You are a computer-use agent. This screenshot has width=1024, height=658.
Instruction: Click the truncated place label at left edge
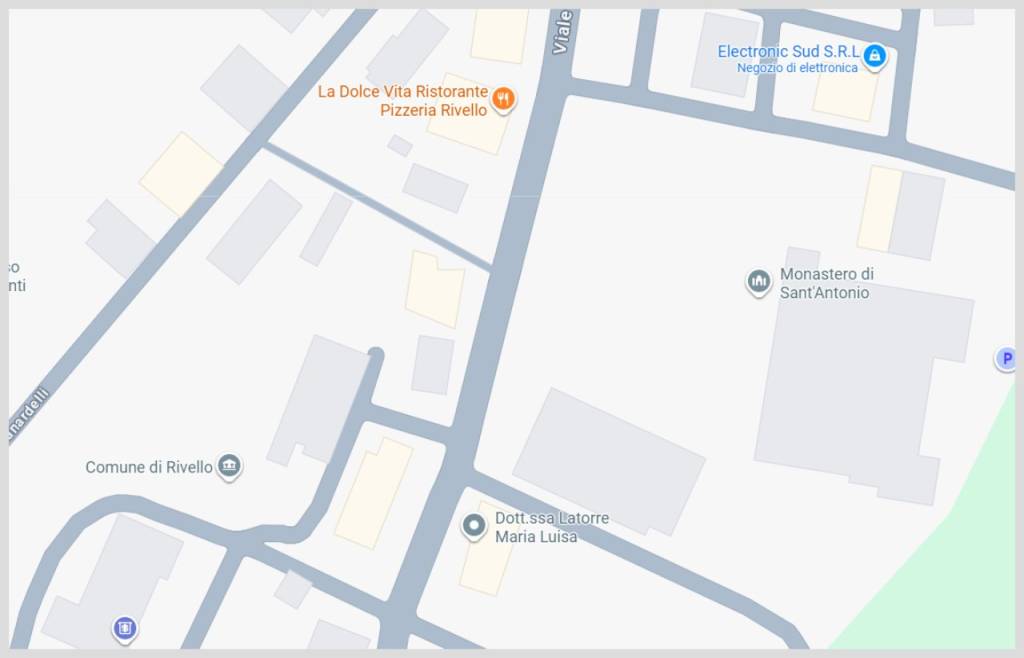pos(17,276)
